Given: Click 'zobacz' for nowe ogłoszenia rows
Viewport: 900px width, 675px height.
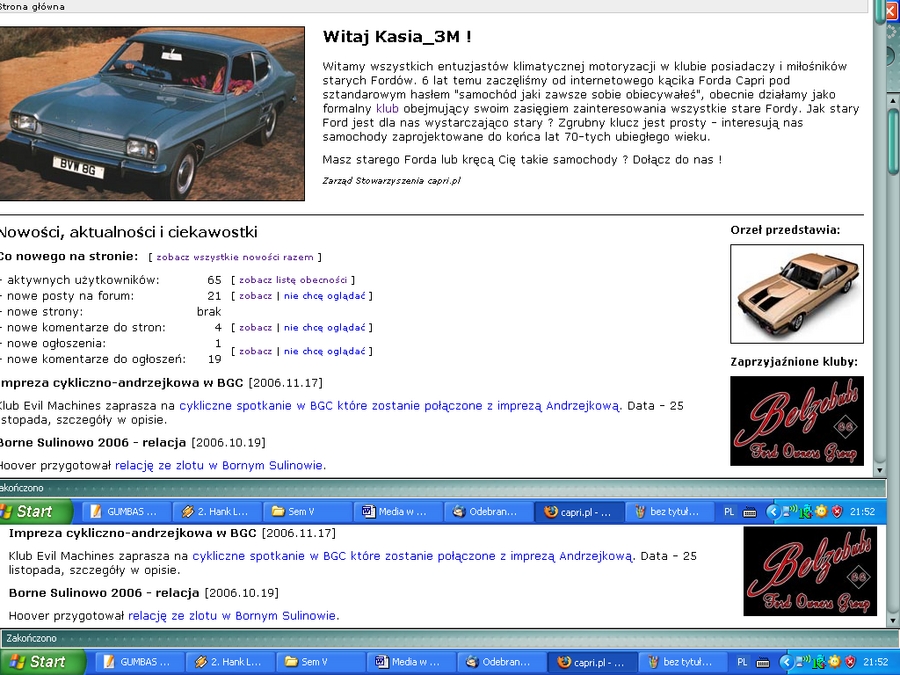Looking at the screenshot, I should pyautogui.click(x=255, y=351).
